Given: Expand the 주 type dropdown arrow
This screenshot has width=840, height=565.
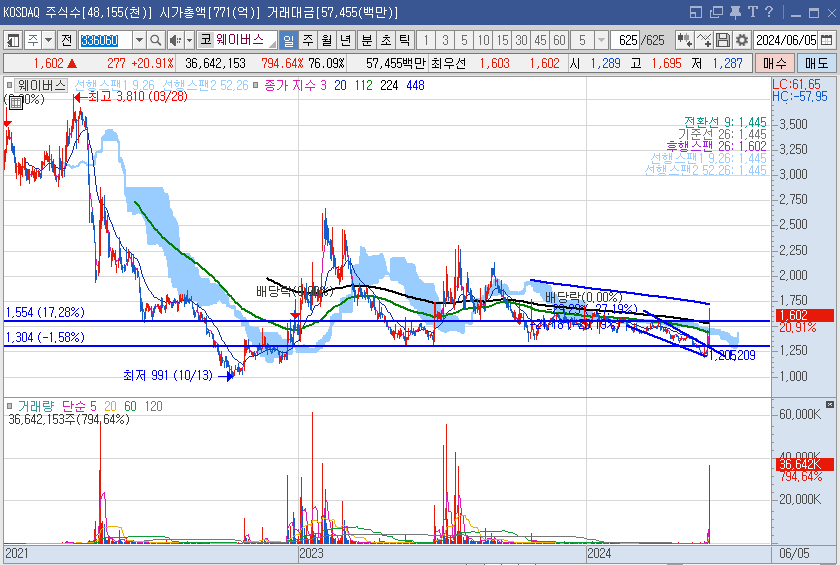Looking at the screenshot, I should pos(49,40).
